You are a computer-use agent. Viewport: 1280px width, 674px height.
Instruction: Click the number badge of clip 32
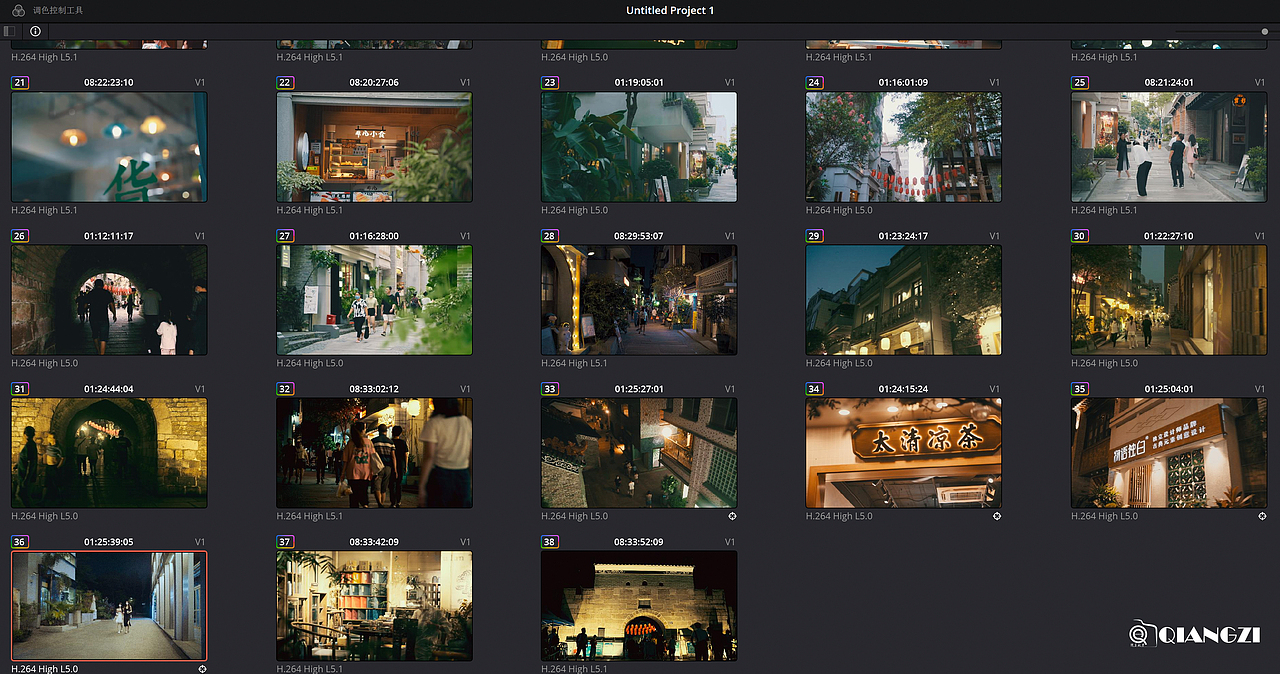coord(285,389)
